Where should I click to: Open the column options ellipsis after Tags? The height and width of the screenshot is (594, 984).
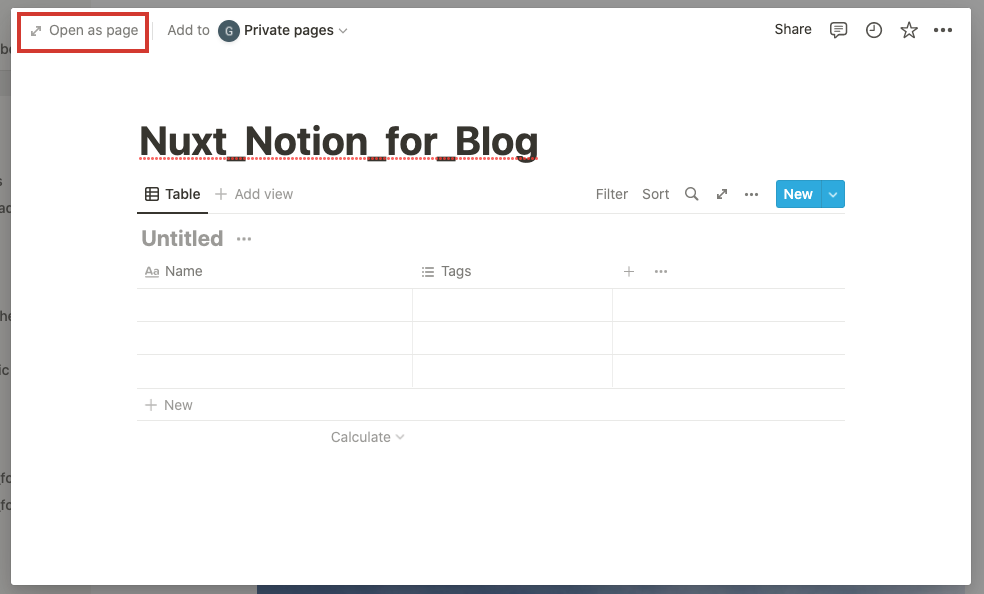[661, 272]
